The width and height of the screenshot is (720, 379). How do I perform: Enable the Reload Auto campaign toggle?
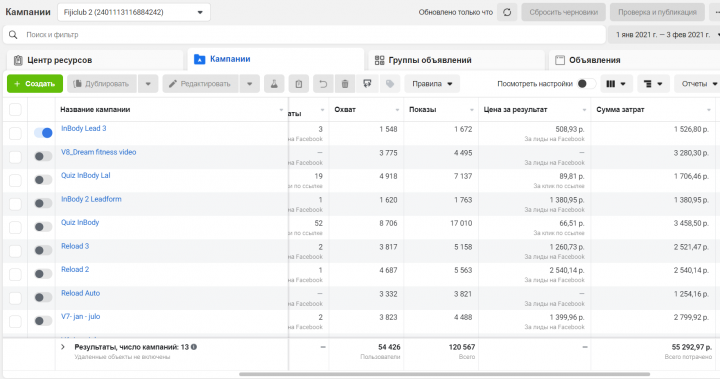point(43,297)
